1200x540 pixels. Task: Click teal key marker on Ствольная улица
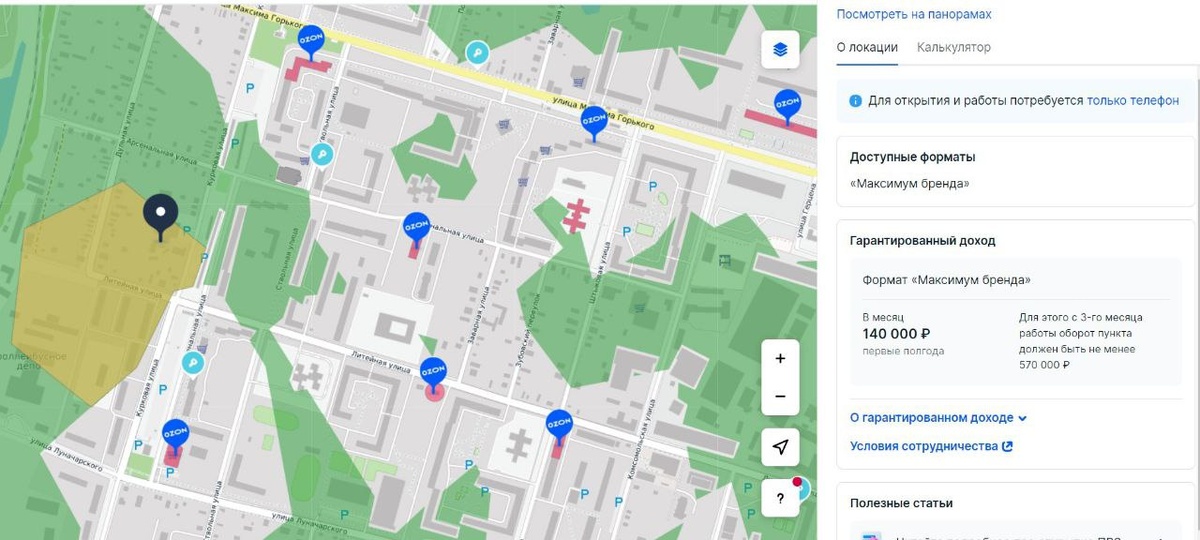point(321,154)
